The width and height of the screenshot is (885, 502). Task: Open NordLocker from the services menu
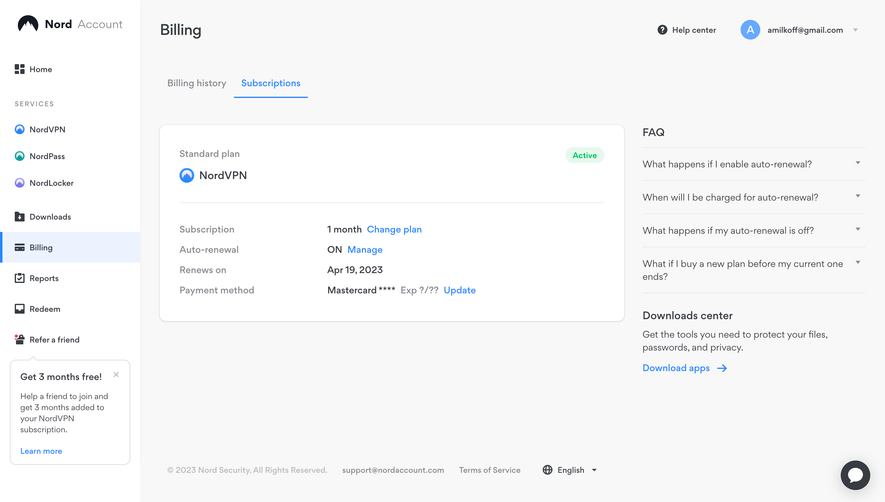point(51,183)
